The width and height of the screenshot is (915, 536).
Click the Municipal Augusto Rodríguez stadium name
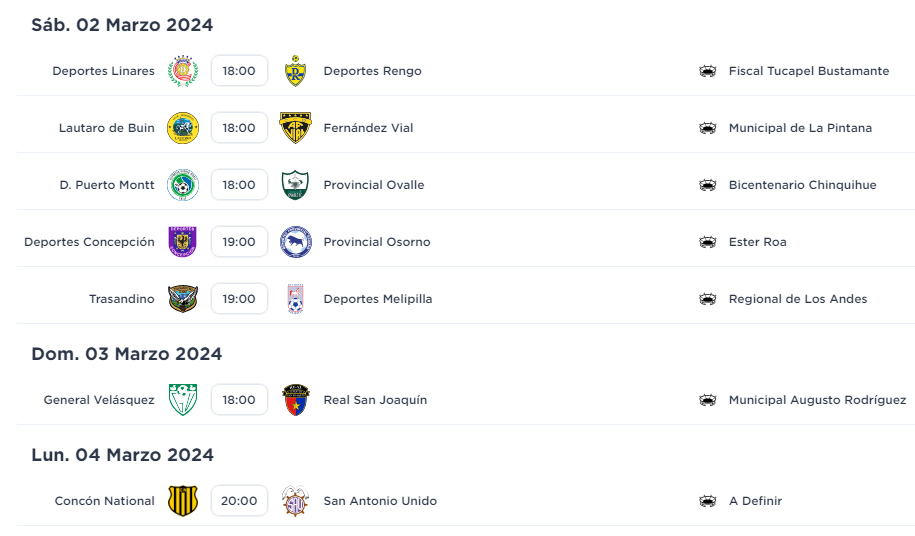(817, 400)
